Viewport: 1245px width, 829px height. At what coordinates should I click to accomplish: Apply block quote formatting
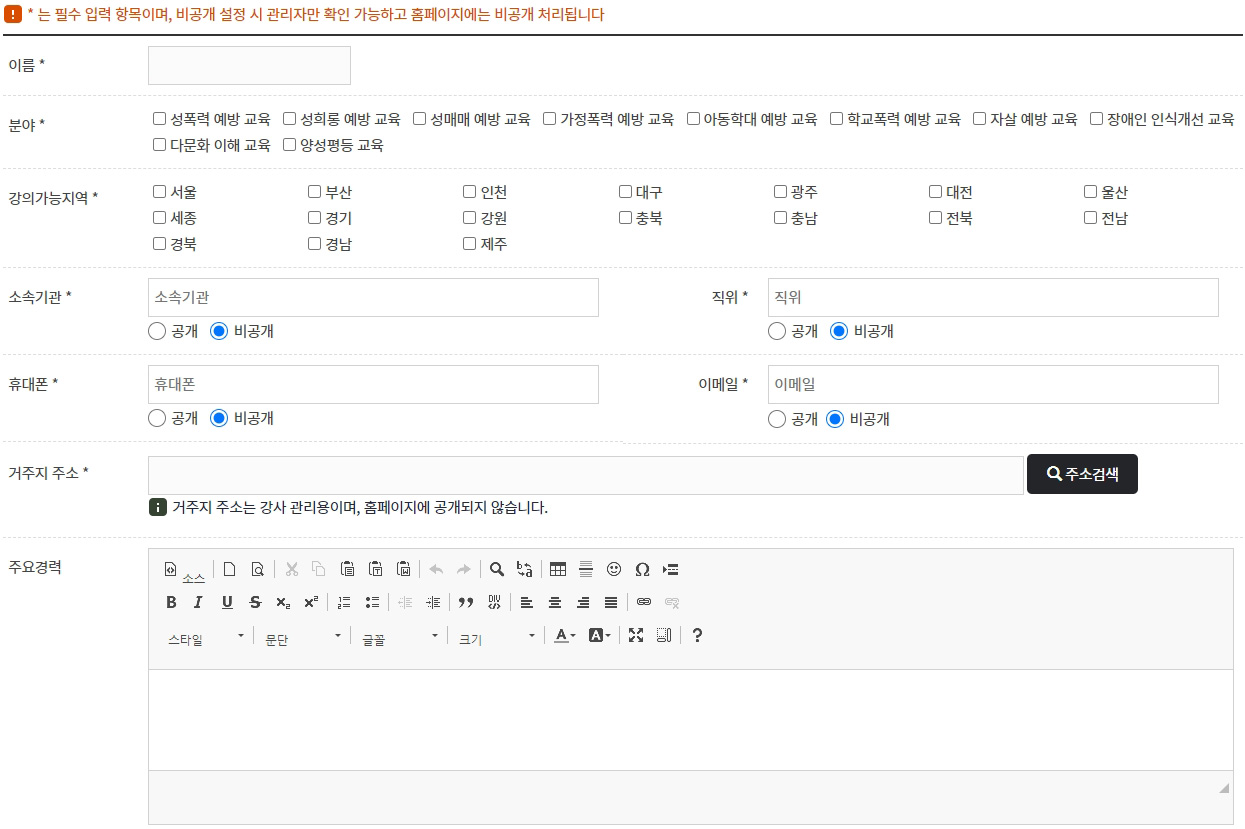click(465, 602)
